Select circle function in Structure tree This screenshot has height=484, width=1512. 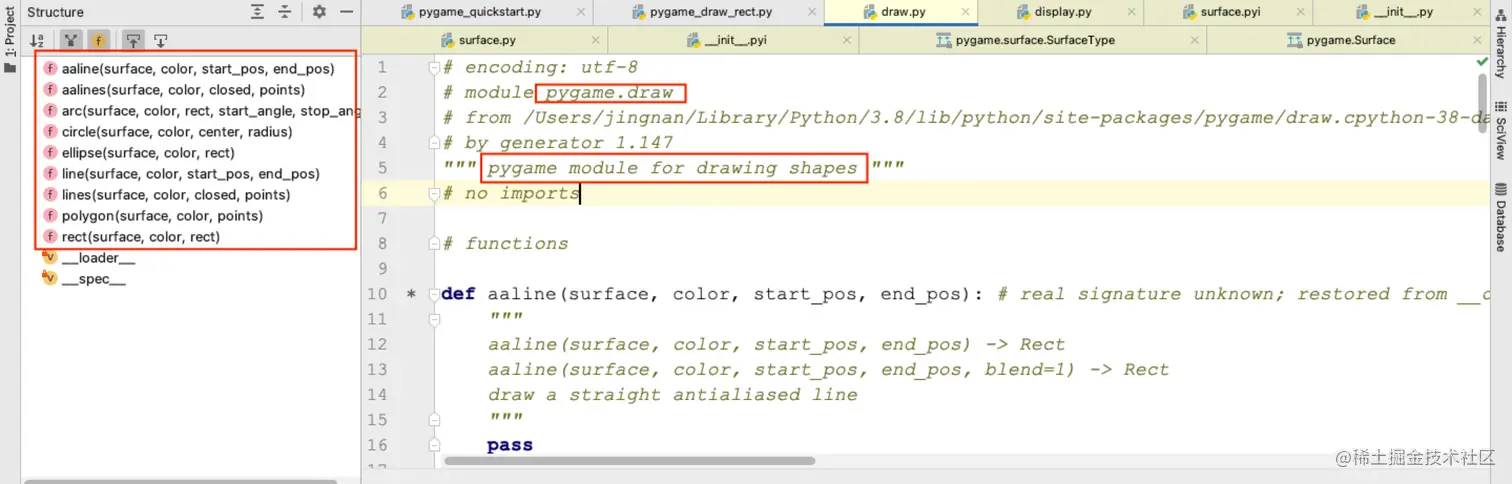[167, 132]
